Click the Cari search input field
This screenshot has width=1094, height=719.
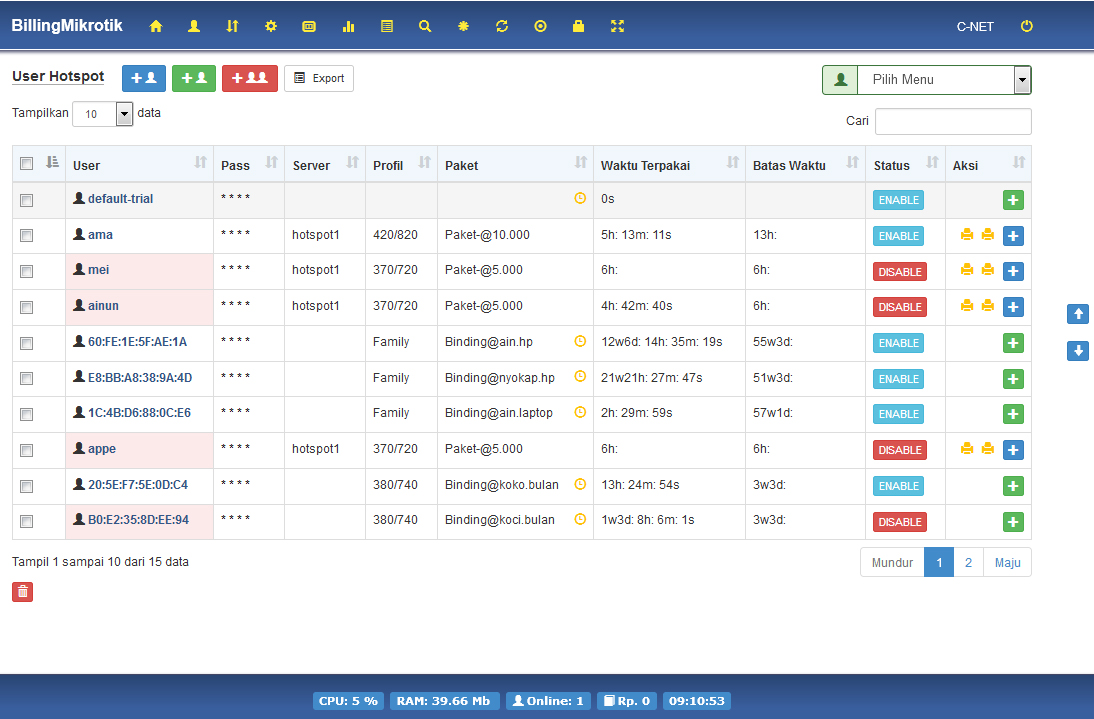952,121
